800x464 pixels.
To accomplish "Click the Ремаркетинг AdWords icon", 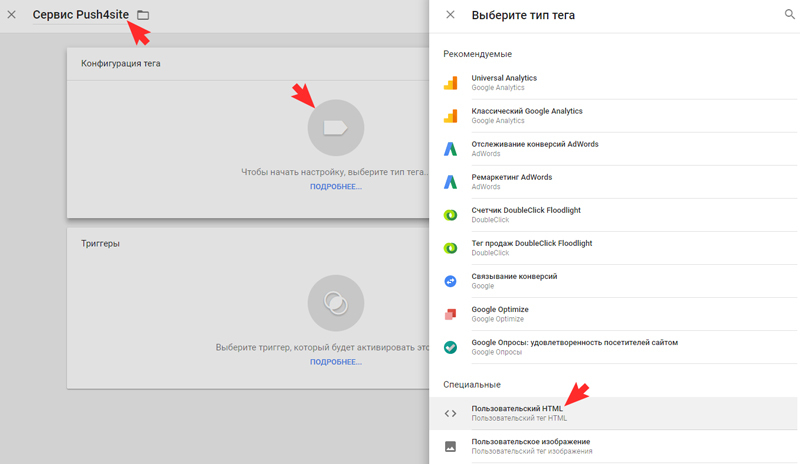I will [451, 182].
